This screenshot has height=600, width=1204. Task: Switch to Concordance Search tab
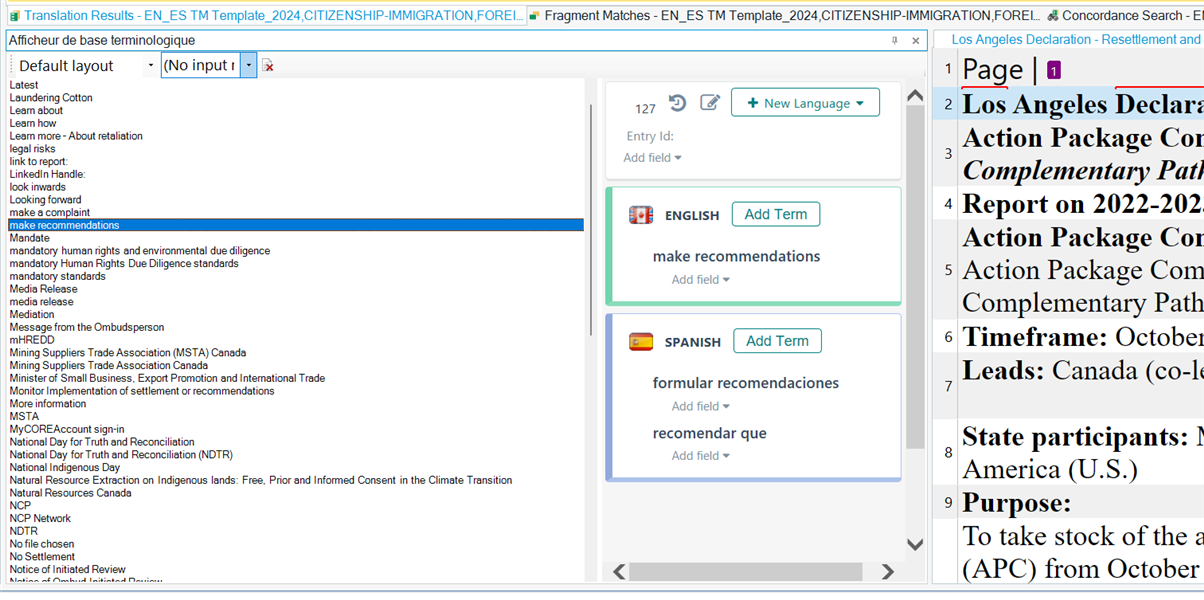[1125, 15]
